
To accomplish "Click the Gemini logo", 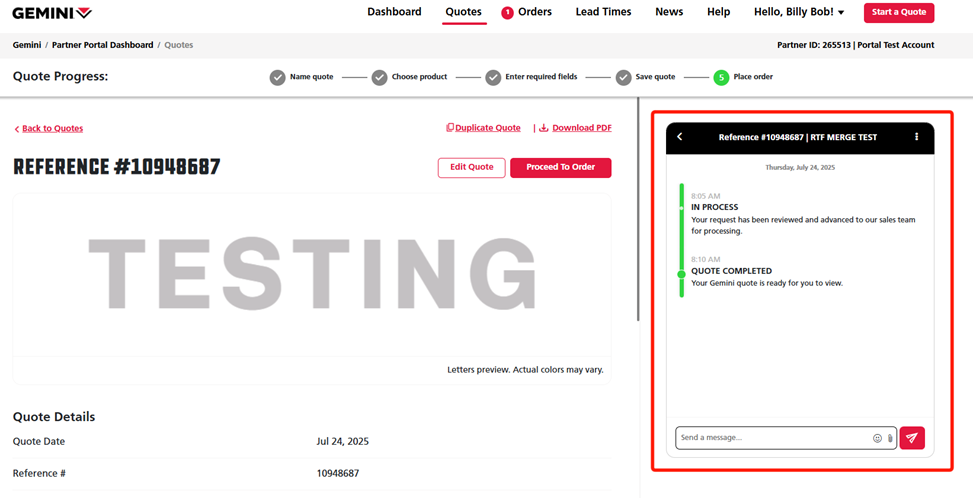I will pos(52,13).
